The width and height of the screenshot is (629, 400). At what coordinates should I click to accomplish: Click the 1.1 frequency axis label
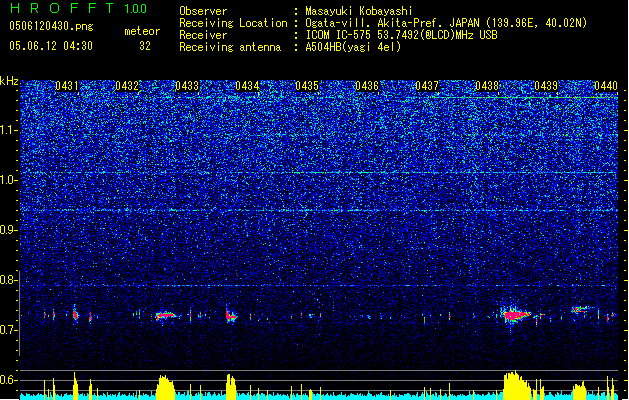(x=9, y=130)
